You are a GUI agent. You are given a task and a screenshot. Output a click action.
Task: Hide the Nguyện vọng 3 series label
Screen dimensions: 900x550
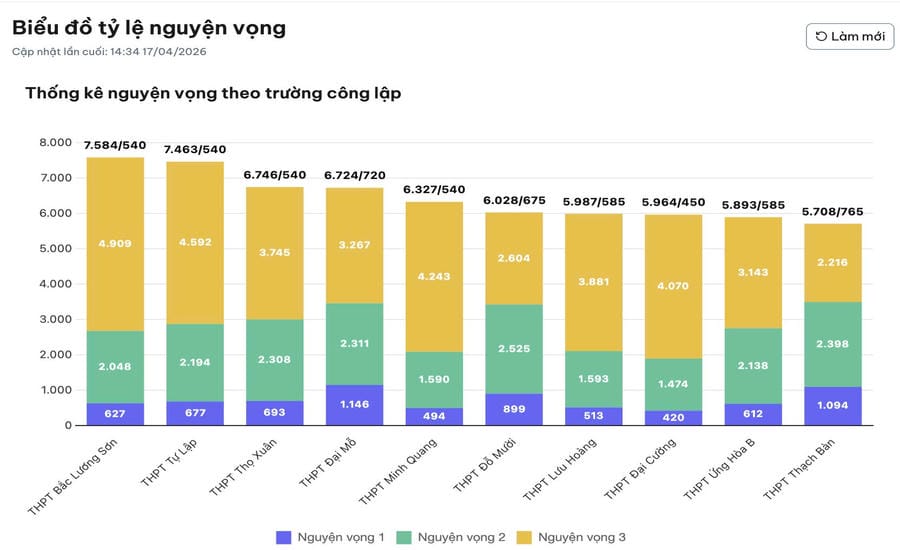[x=581, y=537]
